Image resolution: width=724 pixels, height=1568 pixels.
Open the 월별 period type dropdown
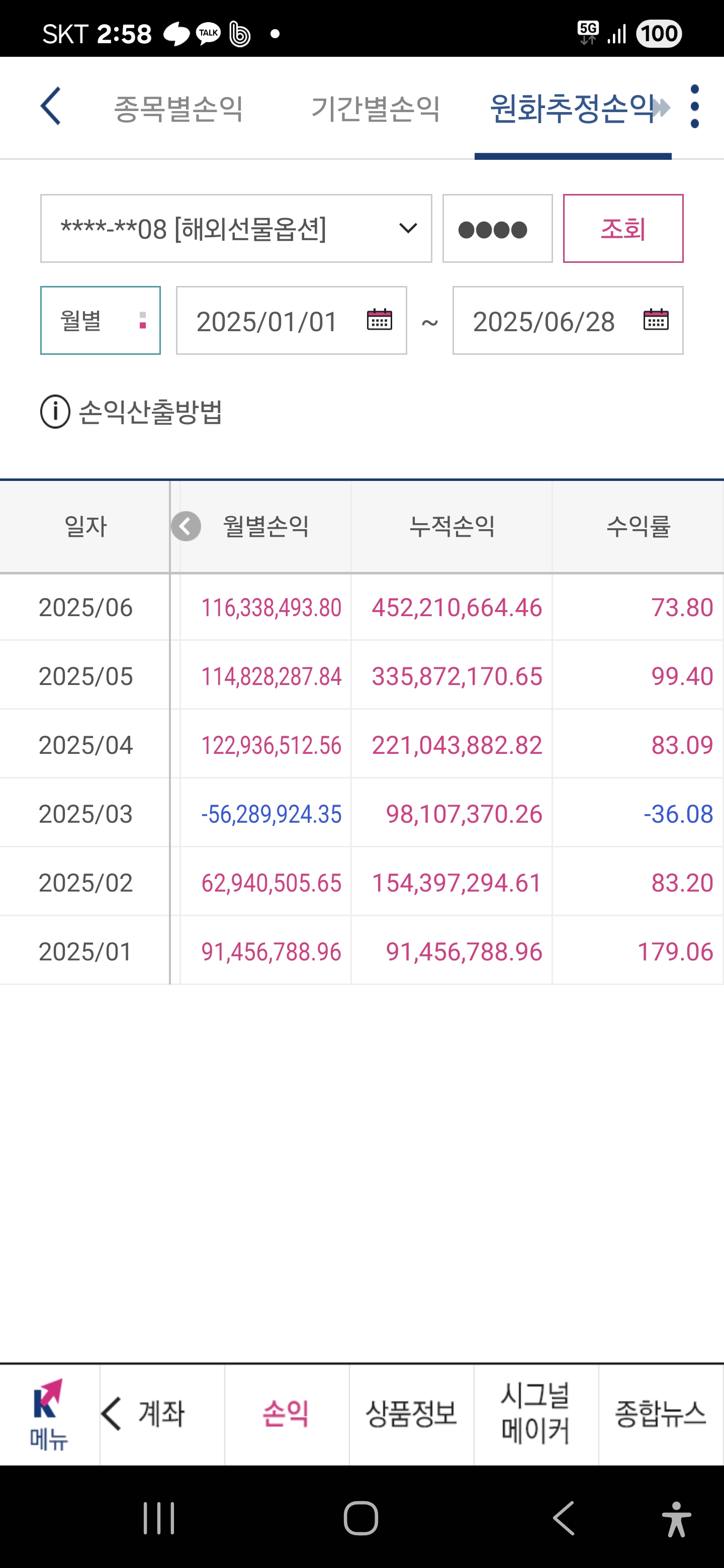point(101,321)
